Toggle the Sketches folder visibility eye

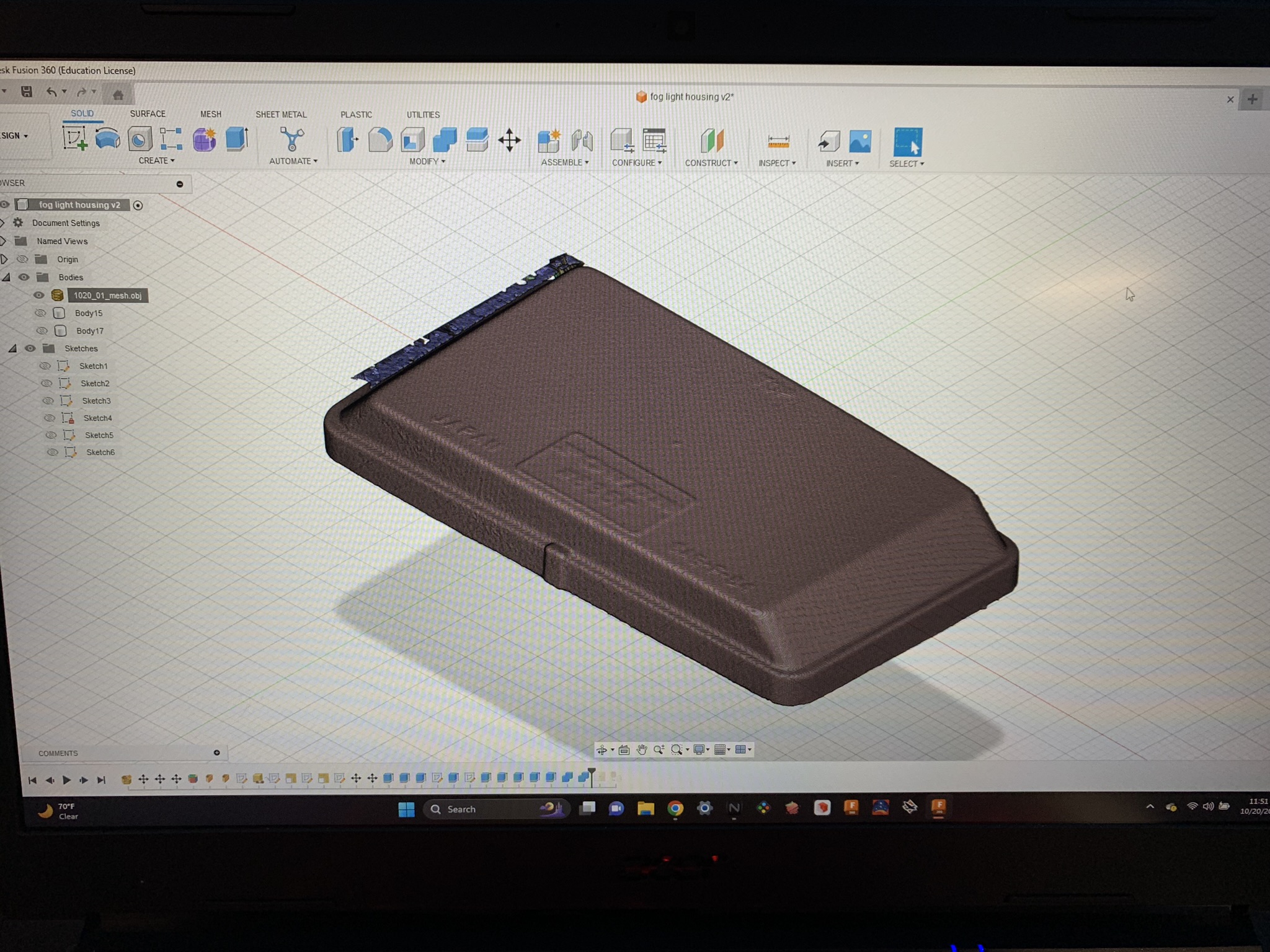(30, 348)
